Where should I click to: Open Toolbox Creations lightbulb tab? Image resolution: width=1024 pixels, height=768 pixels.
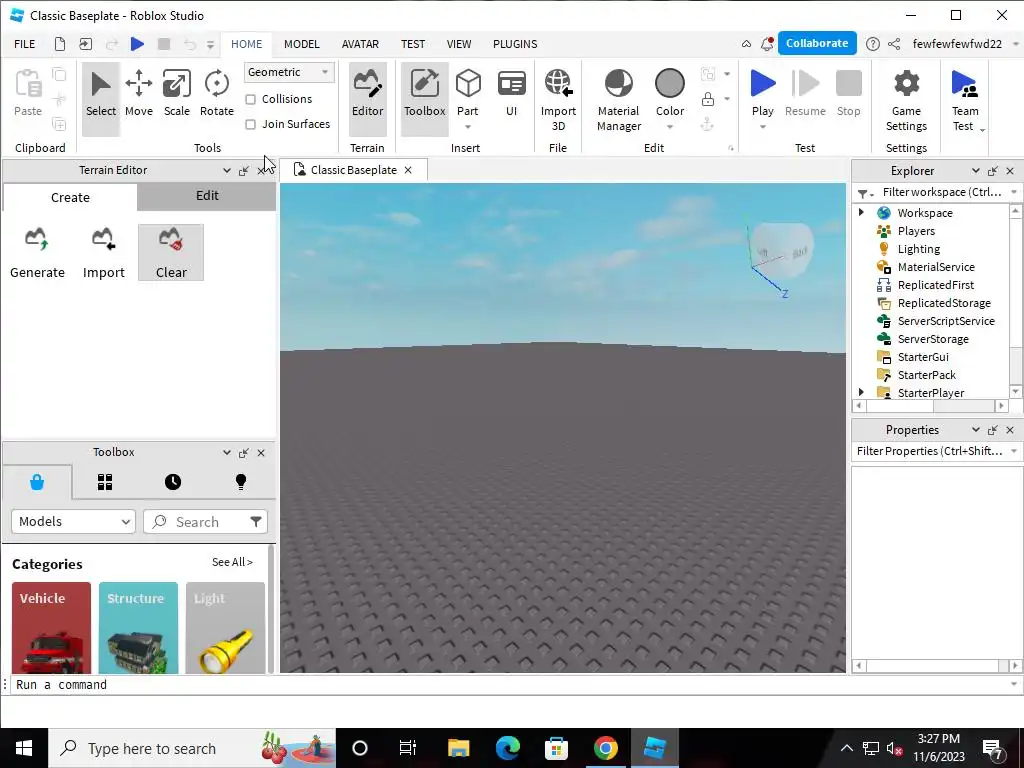pyautogui.click(x=240, y=482)
